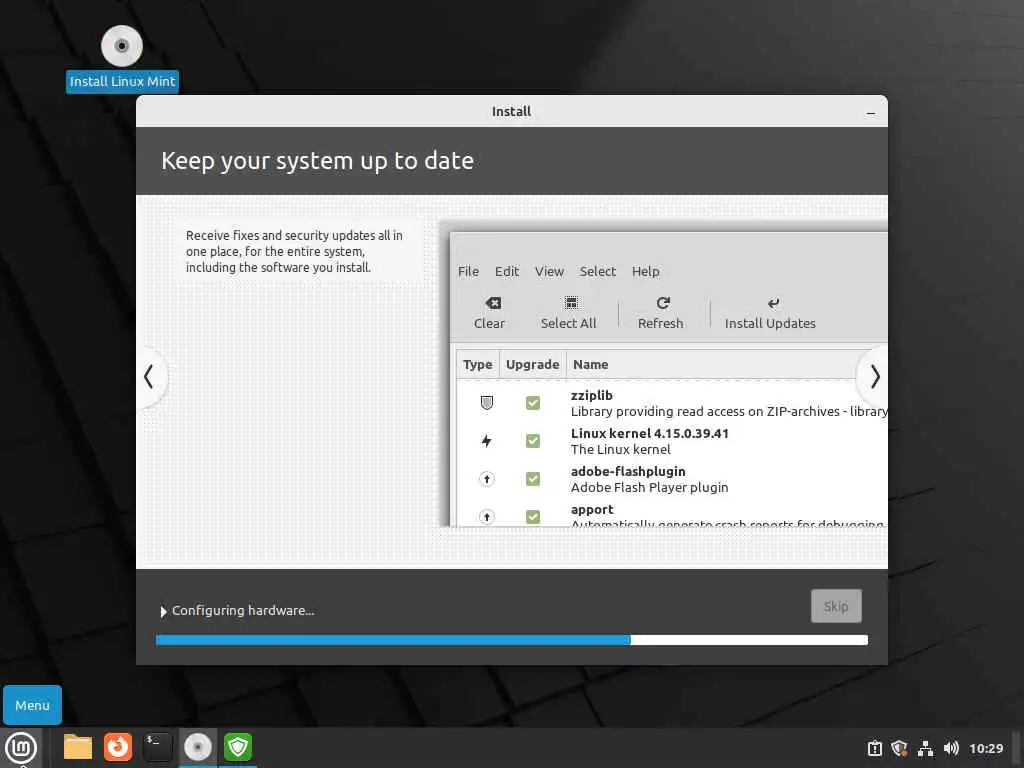Screen dimensions: 1024x768
Task: Show the previous slide with left arrow
Action: pyautogui.click(x=149, y=377)
